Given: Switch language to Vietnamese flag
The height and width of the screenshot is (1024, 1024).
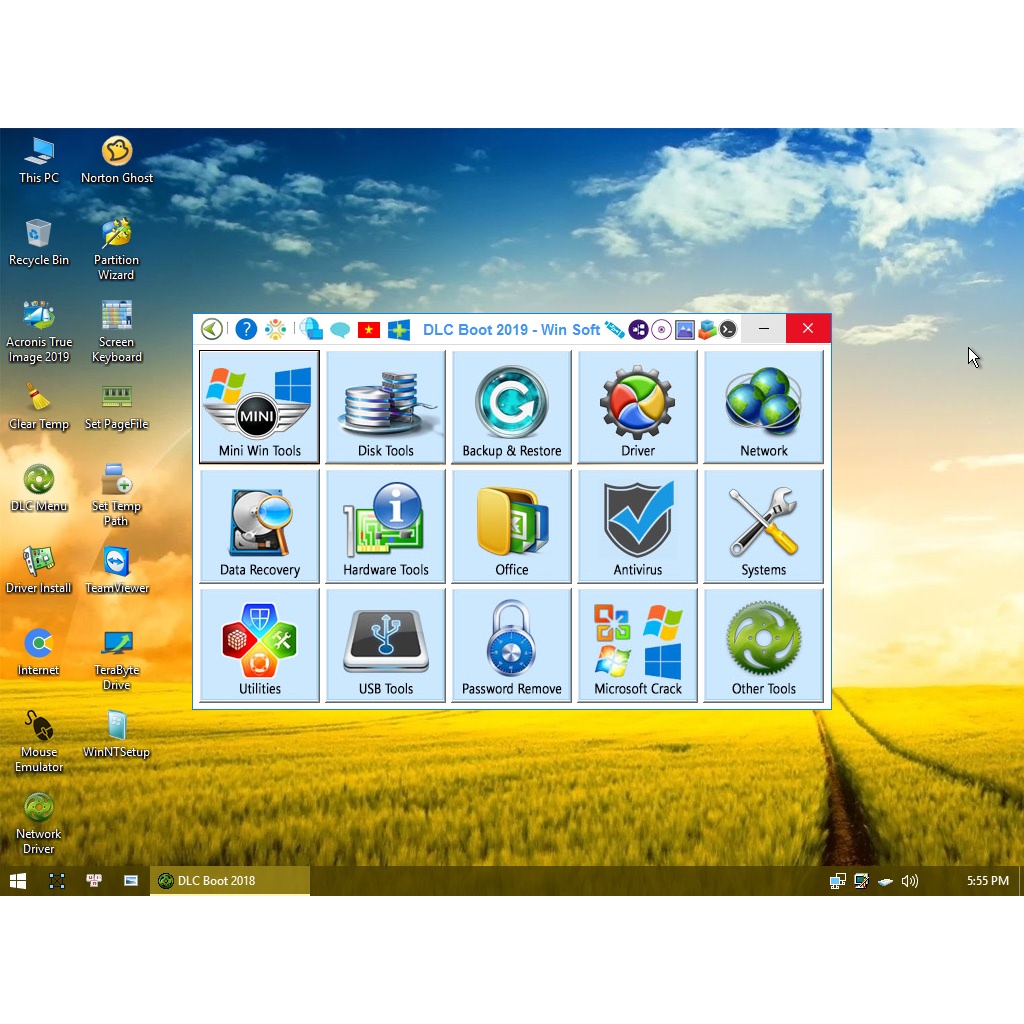Looking at the screenshot, I should (369, 328).
